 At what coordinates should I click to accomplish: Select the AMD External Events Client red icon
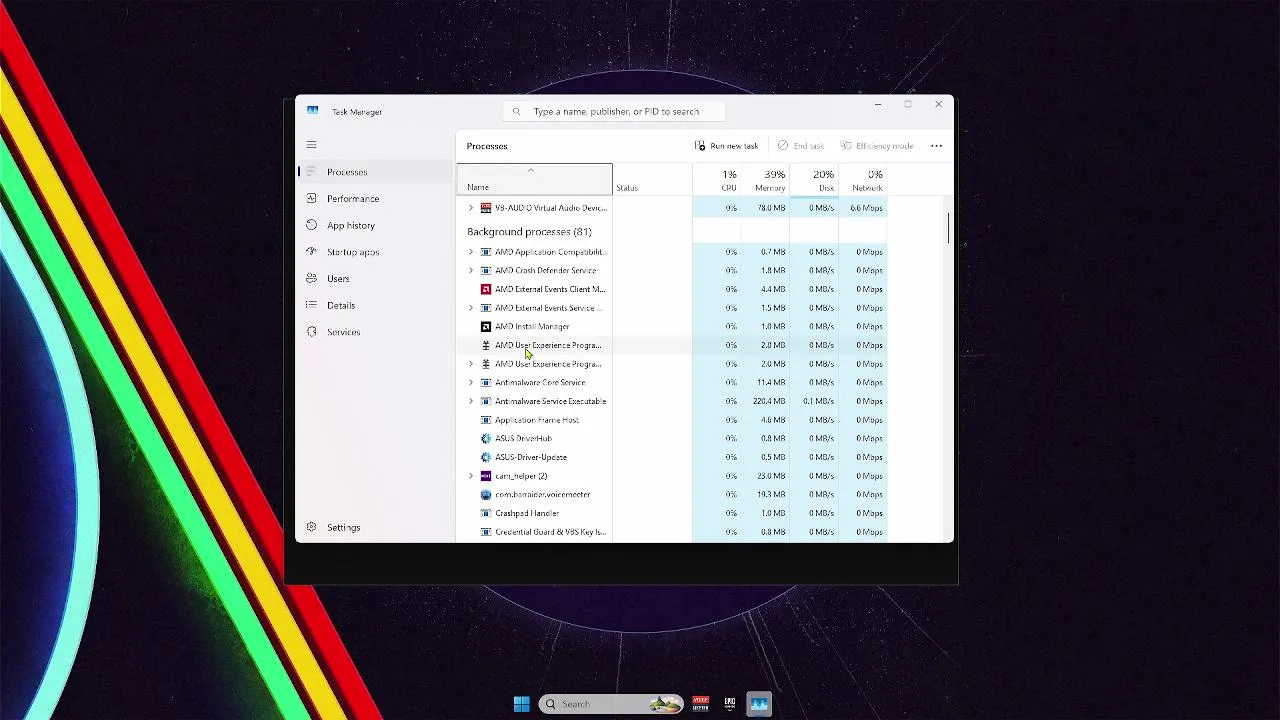[x=486, y=289]
